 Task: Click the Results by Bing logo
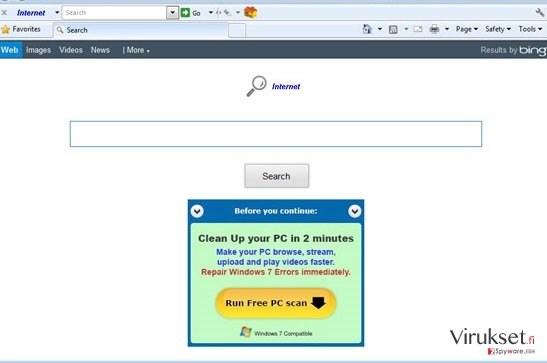pos(513,50)
